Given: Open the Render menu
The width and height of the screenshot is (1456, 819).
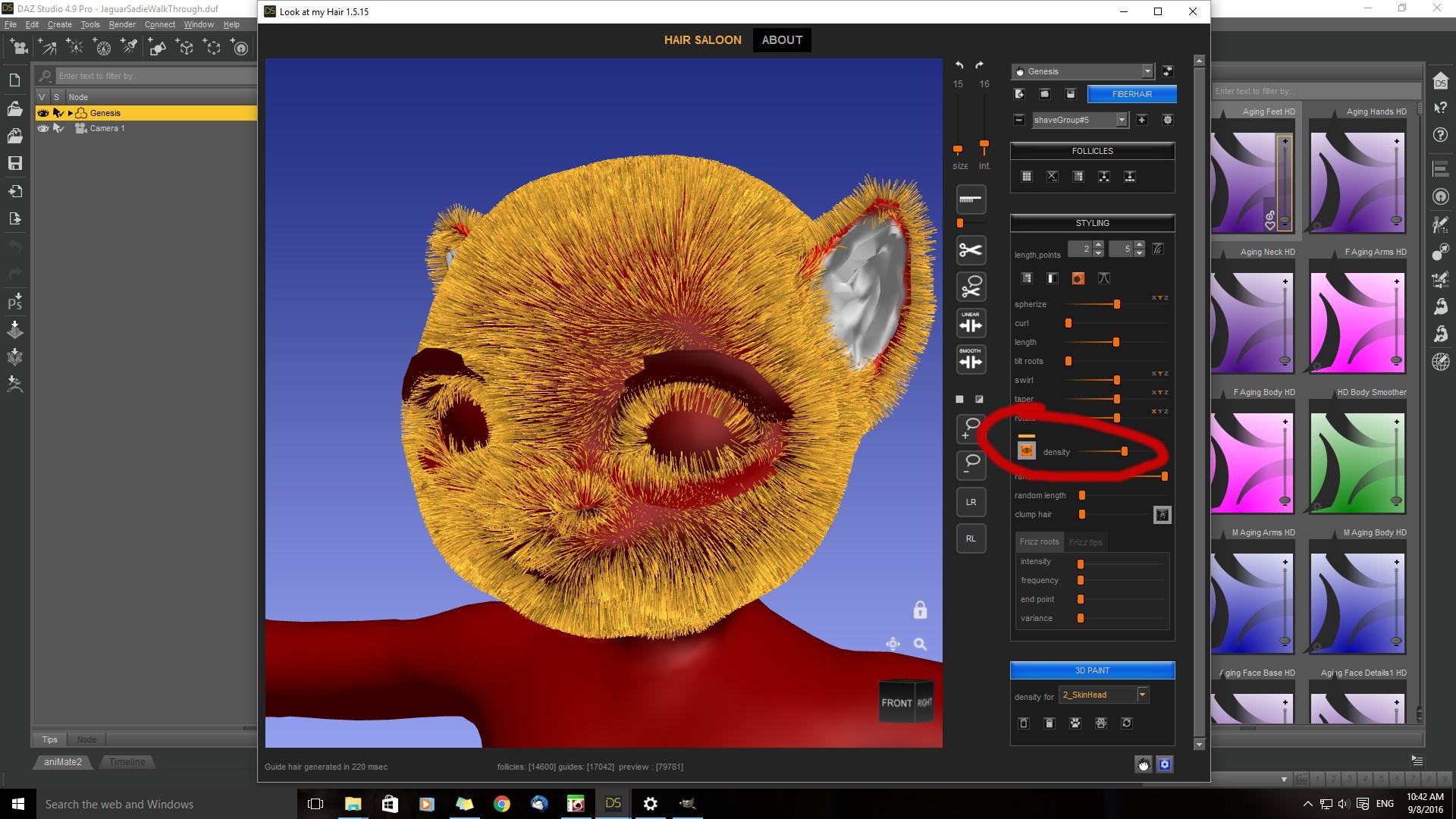Looking at the screenshot, I should click(122, 24).
